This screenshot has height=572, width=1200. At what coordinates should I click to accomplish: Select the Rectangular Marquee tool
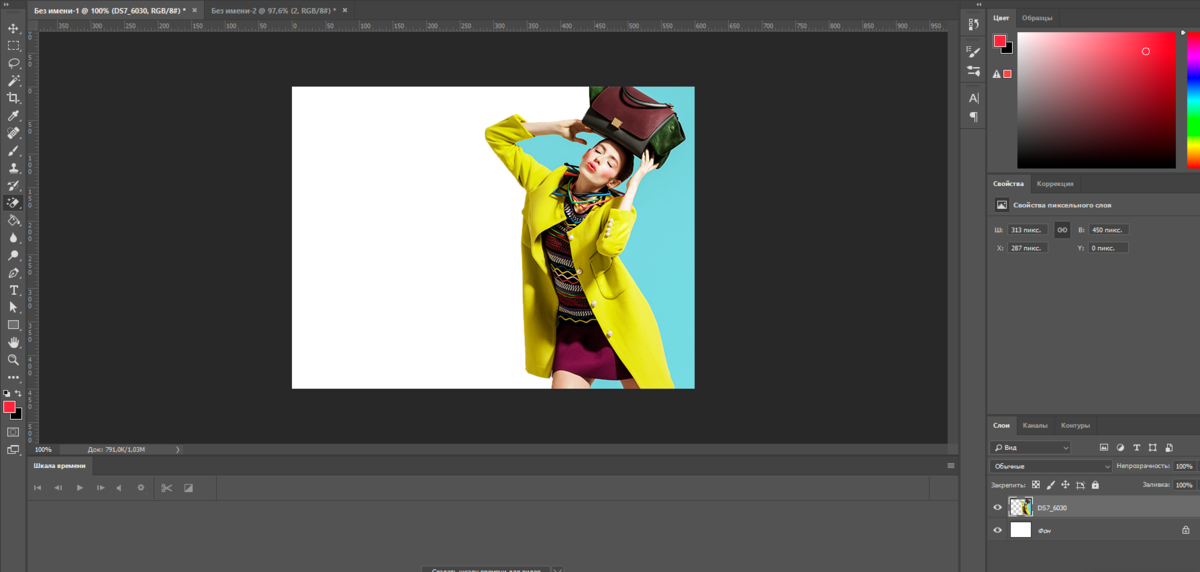[13, 45]
